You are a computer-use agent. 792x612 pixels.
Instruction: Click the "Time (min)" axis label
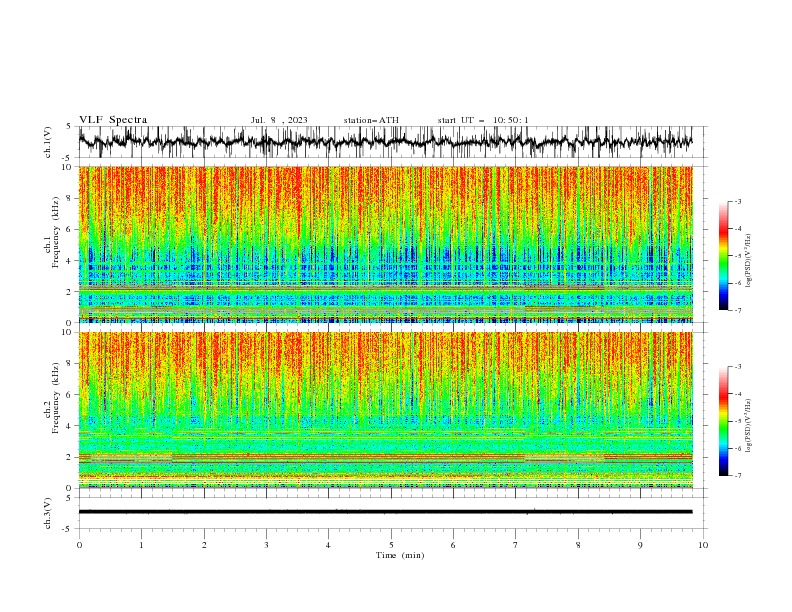tap(400, 555)
